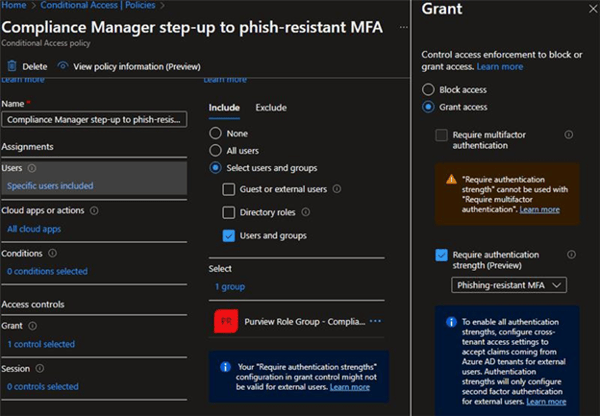Toggle Require multifactor authentication checkbox

point(442,135)
